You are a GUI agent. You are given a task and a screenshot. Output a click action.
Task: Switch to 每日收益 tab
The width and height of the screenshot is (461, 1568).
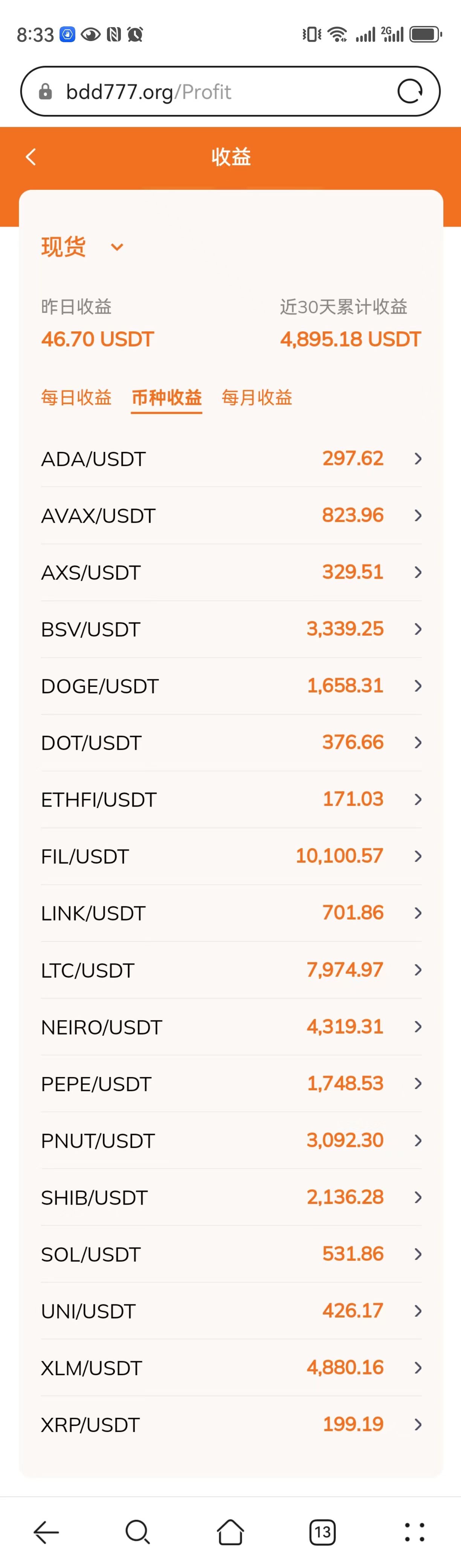(76, 398)
